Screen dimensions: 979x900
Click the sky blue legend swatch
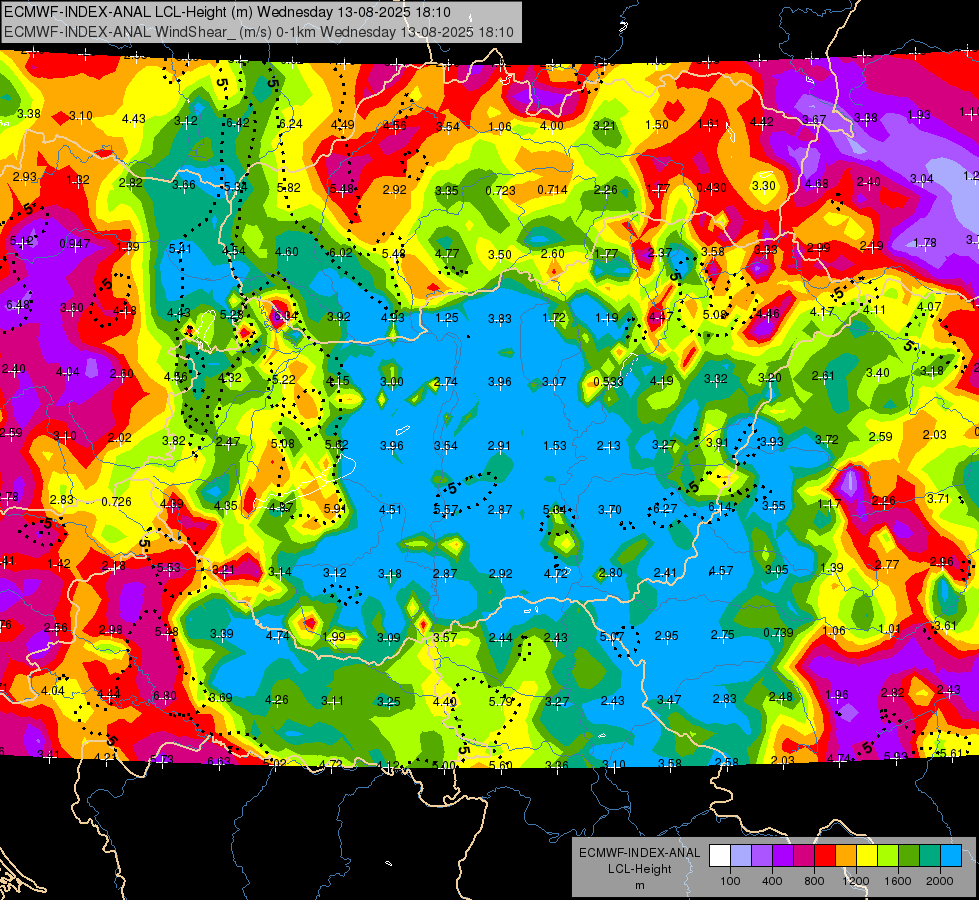point(950,855)
